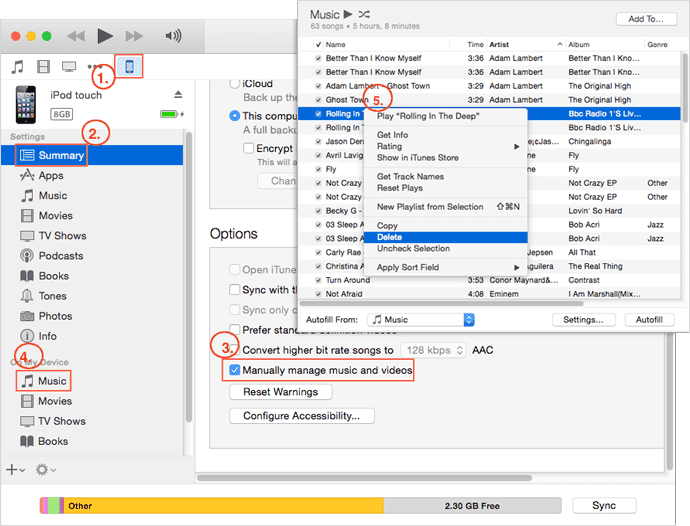
Task: Choose Uncheck Selection menu entry
Action: pos(445,249)
